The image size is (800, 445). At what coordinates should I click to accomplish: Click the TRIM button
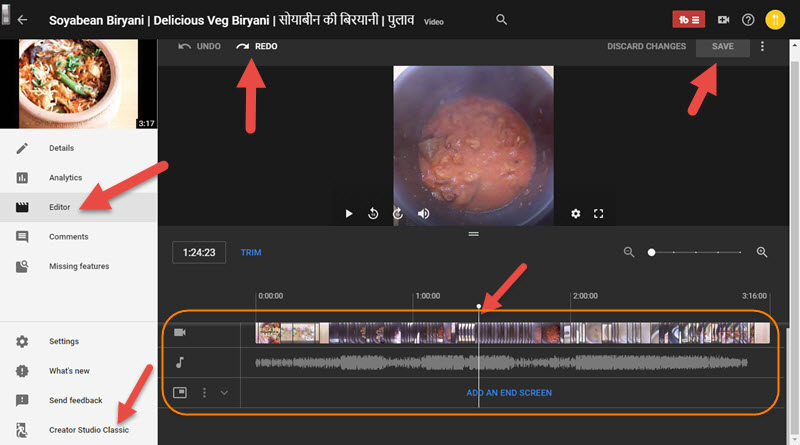point(251,253)
